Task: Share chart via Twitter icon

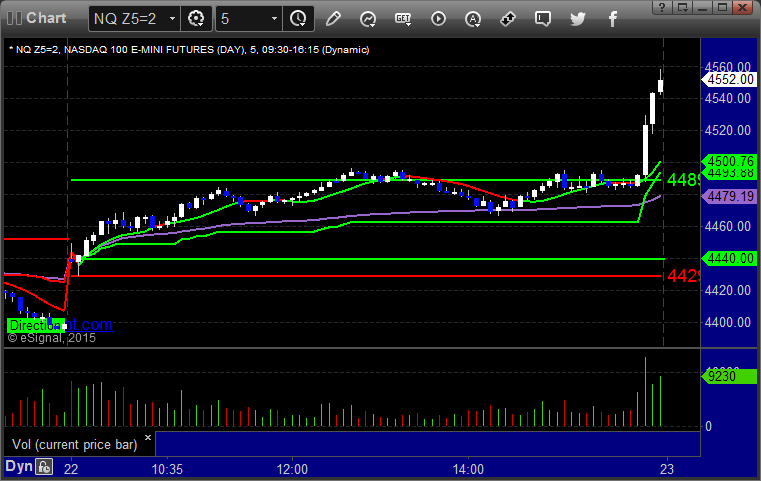Action: tap(578, 18)
